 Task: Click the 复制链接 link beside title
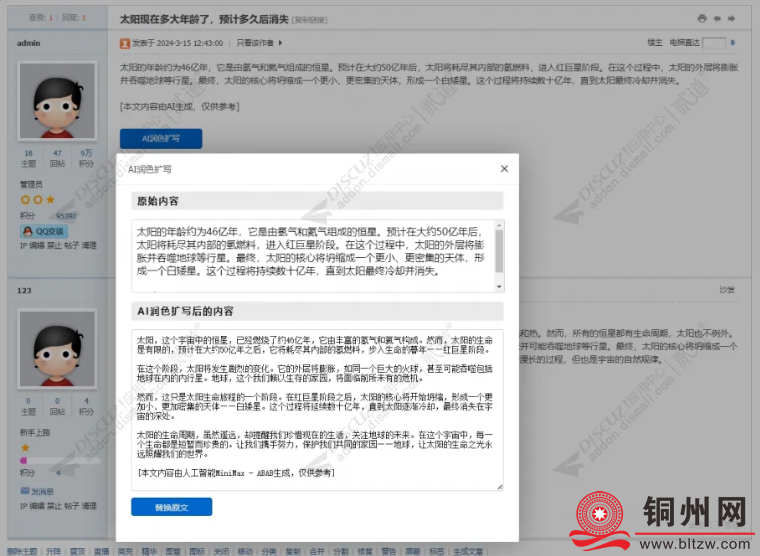tap(310, 20)
